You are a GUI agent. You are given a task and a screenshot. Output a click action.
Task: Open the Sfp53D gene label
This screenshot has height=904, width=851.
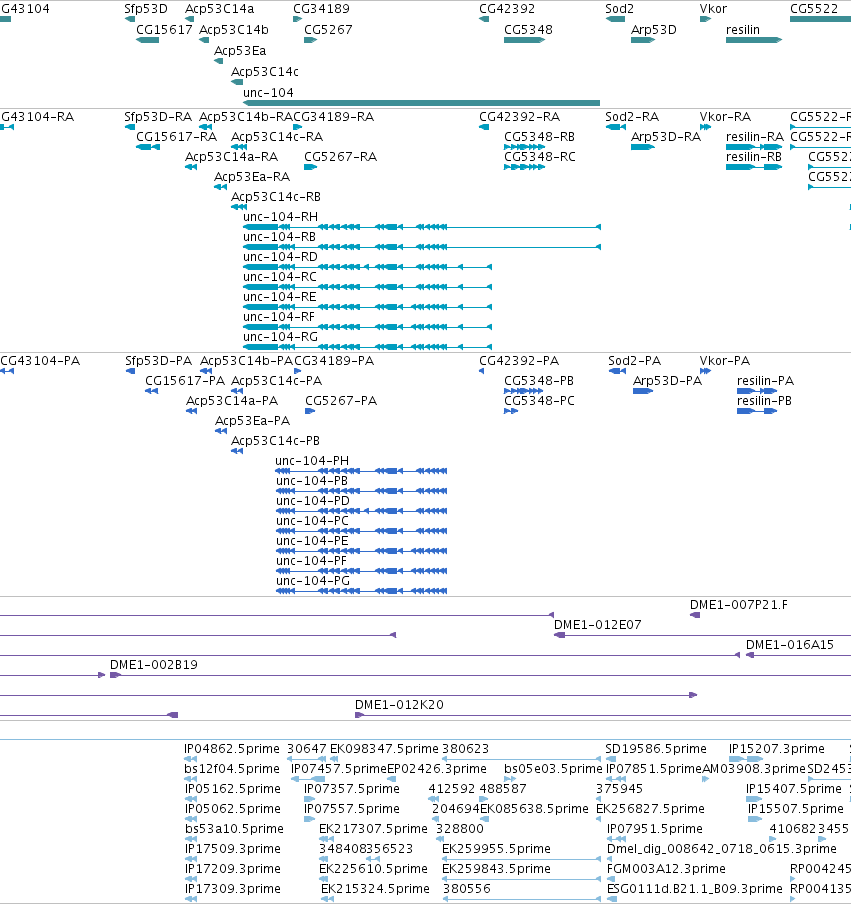(x=146, y=9)
